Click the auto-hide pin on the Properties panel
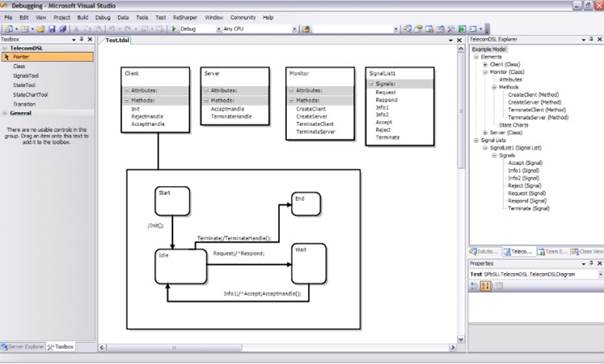Image resolution: width=604 pixels, height=364 pixels. pos(591,263)
